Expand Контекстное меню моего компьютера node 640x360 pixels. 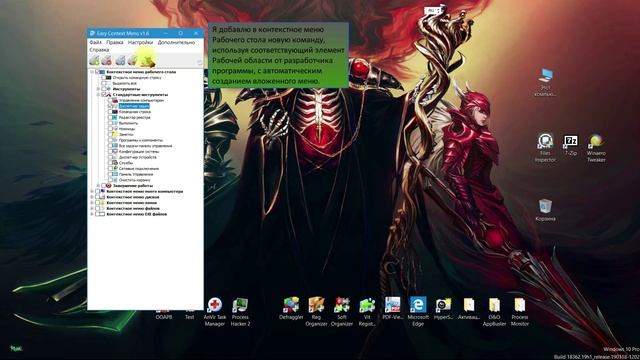[92, 191]
